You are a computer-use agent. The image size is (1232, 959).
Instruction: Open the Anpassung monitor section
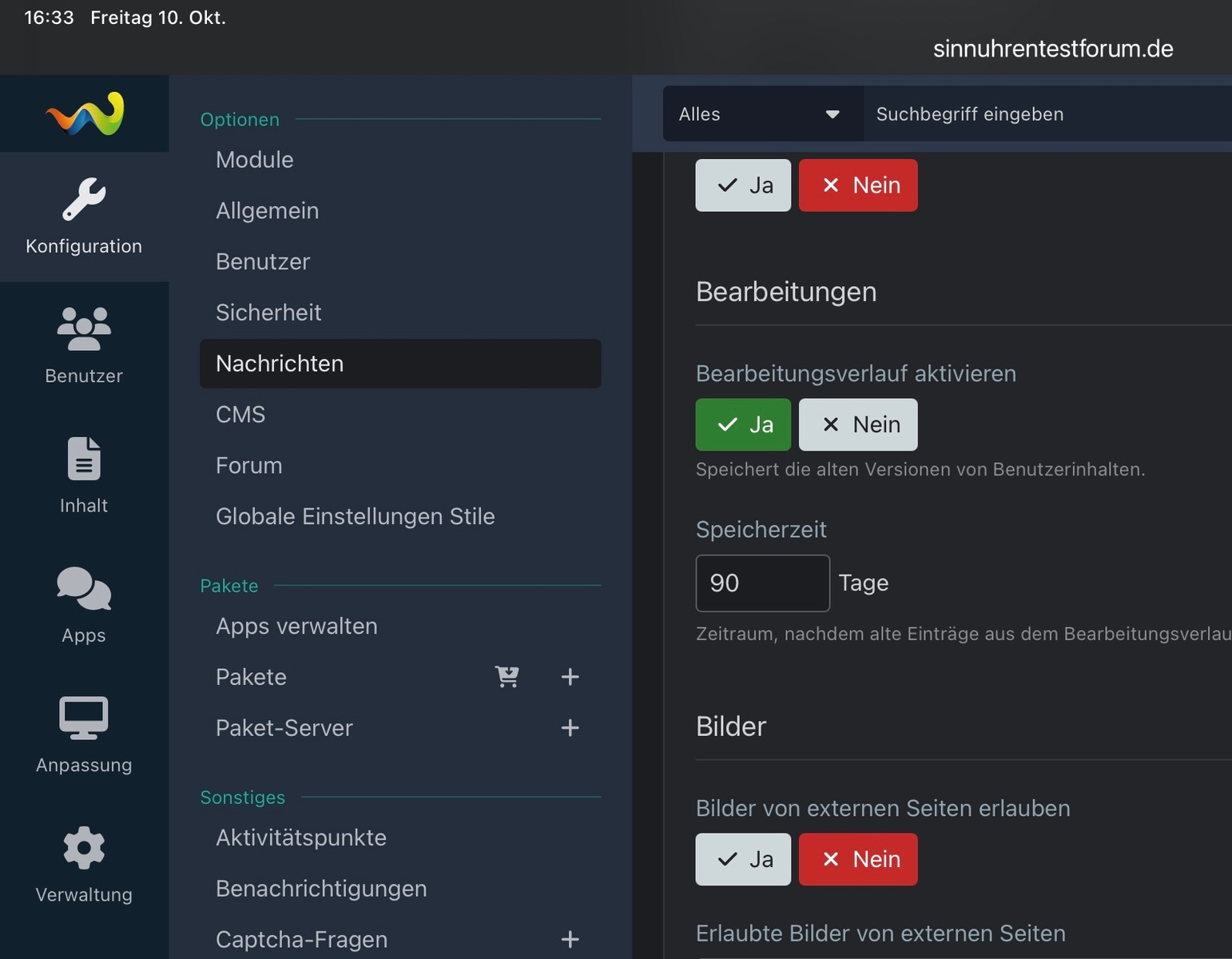point(84,734)
